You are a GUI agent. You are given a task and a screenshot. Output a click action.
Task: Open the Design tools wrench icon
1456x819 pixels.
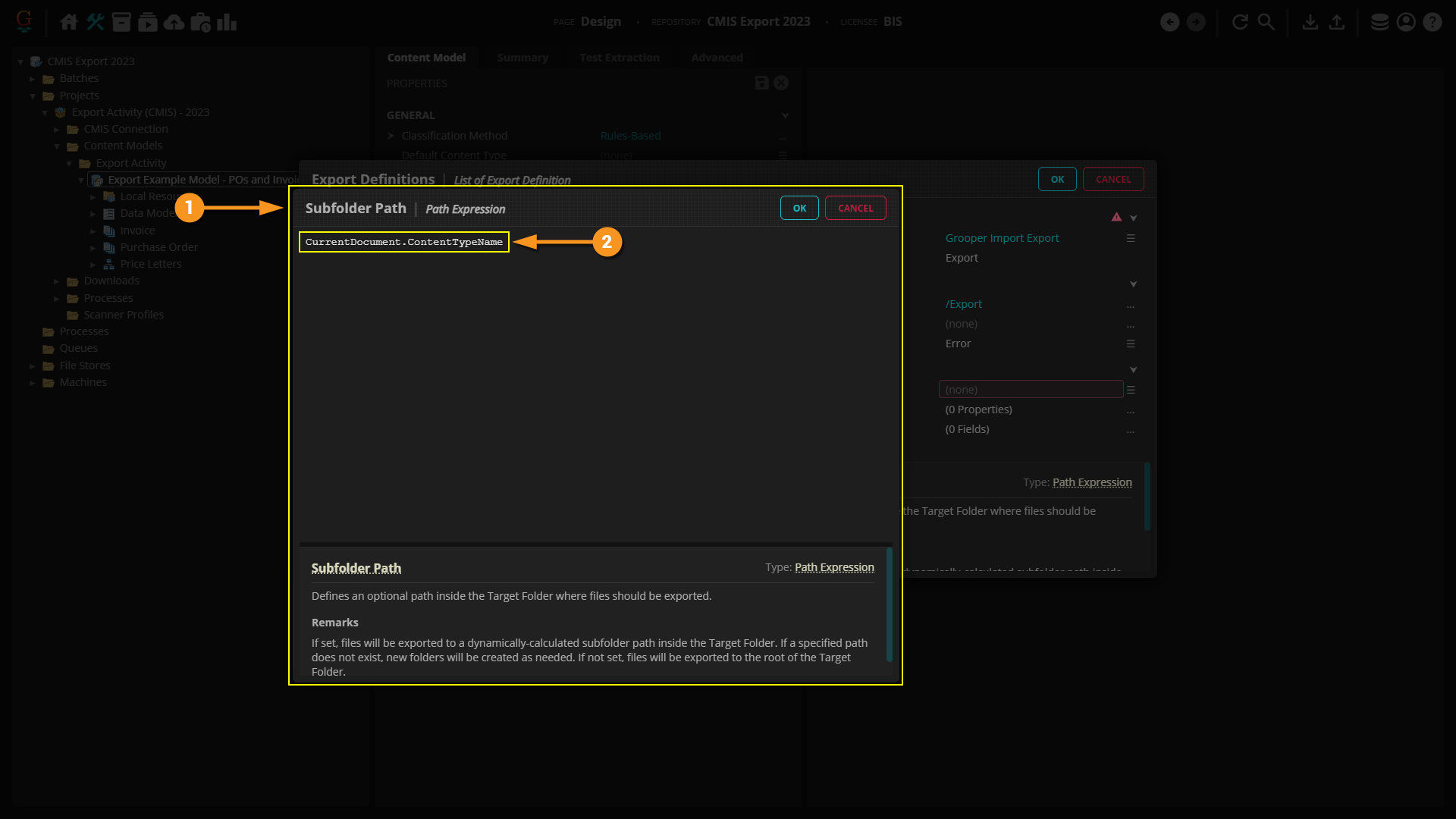click(95, 22)
